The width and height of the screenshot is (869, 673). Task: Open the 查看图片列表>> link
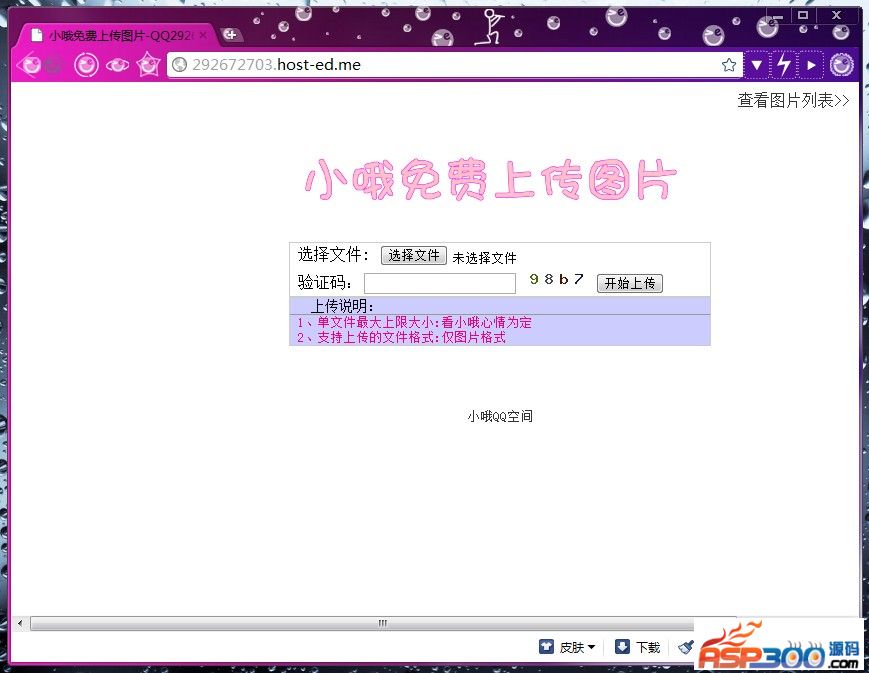click(x=793, y=101)
